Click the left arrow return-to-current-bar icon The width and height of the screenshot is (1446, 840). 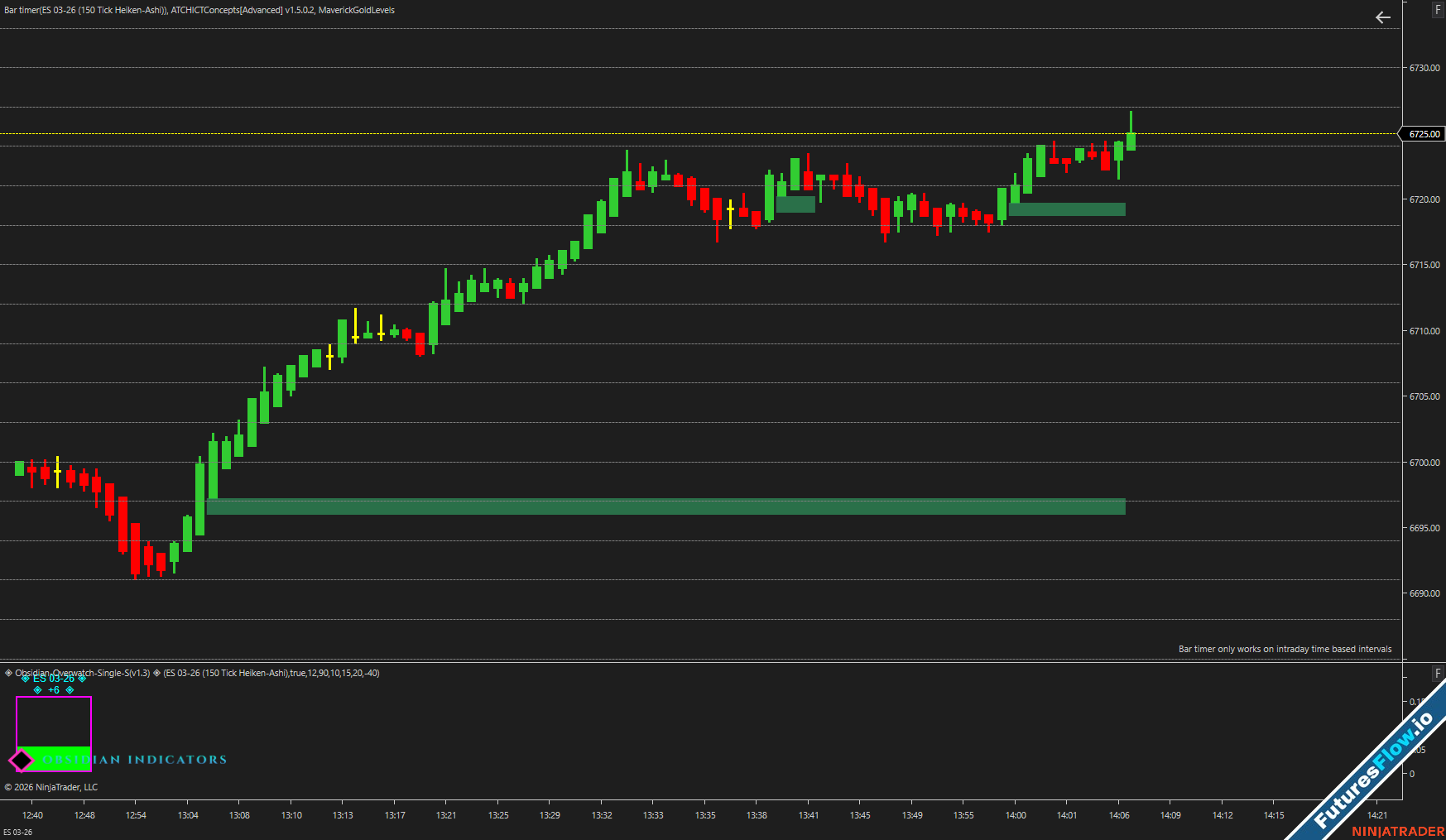1382,17
